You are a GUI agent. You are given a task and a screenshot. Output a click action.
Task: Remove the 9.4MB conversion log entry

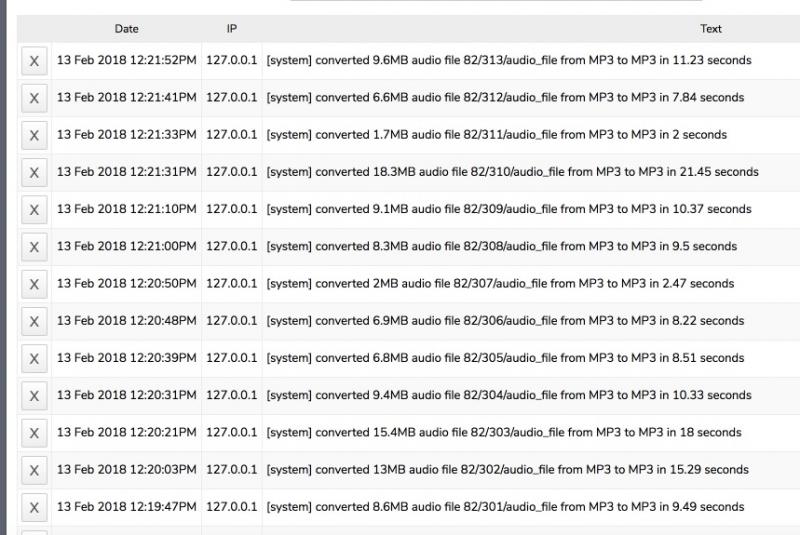(x=34, y=395)
